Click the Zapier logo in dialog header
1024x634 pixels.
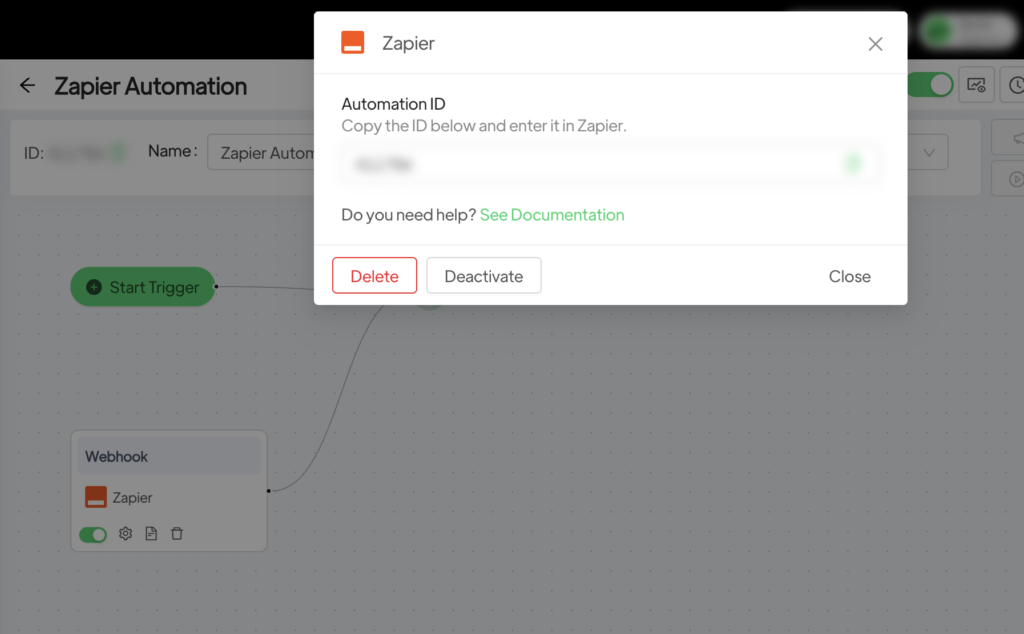pos(352,43)
